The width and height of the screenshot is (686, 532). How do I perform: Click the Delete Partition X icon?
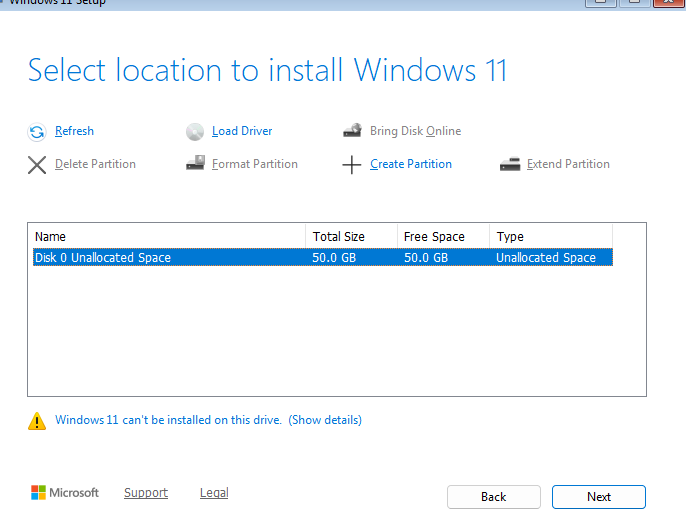click(37, 165)
